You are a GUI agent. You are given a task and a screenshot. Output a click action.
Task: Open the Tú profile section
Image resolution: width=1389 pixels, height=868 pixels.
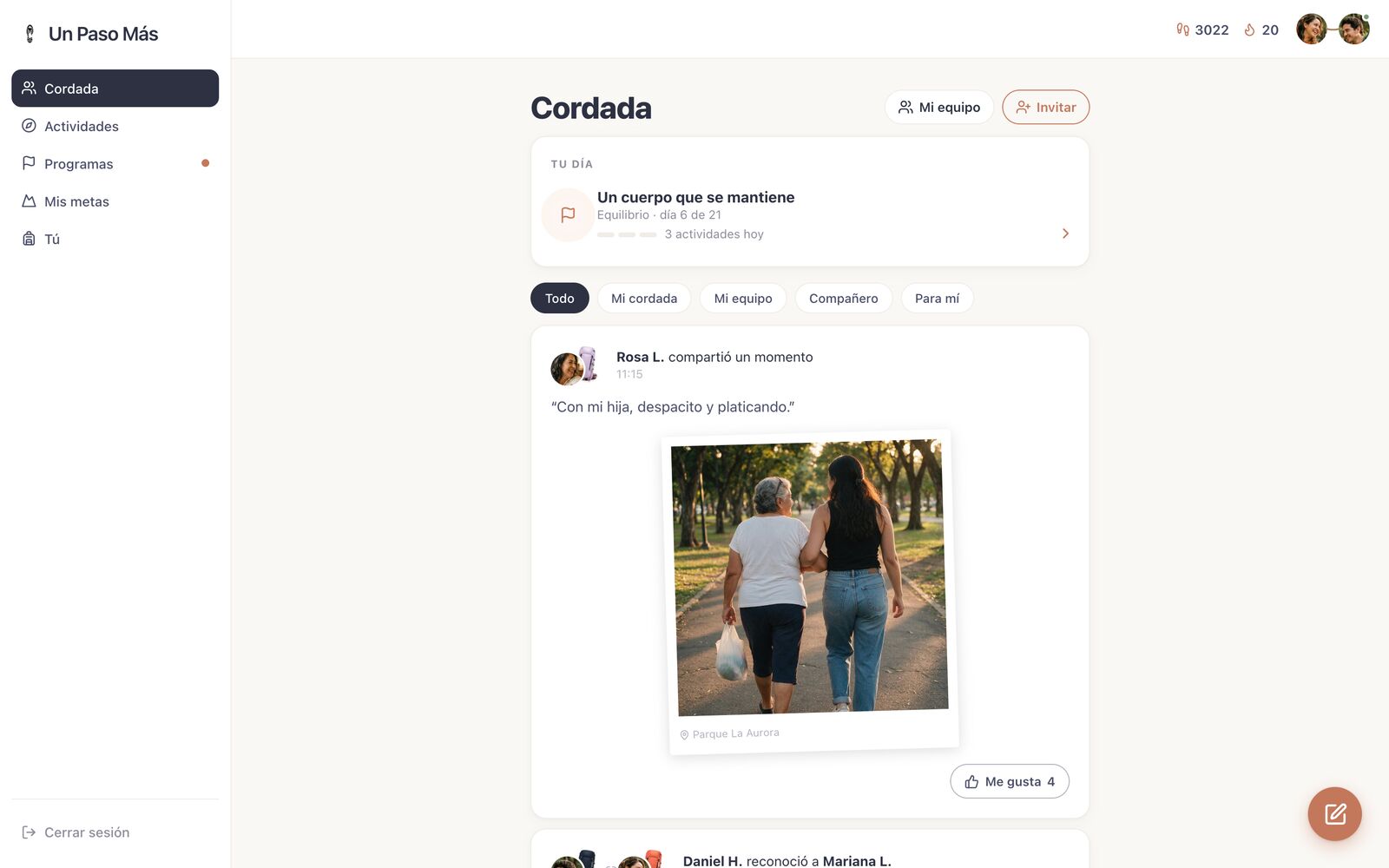pyautogui.click(x=115, y=239)
